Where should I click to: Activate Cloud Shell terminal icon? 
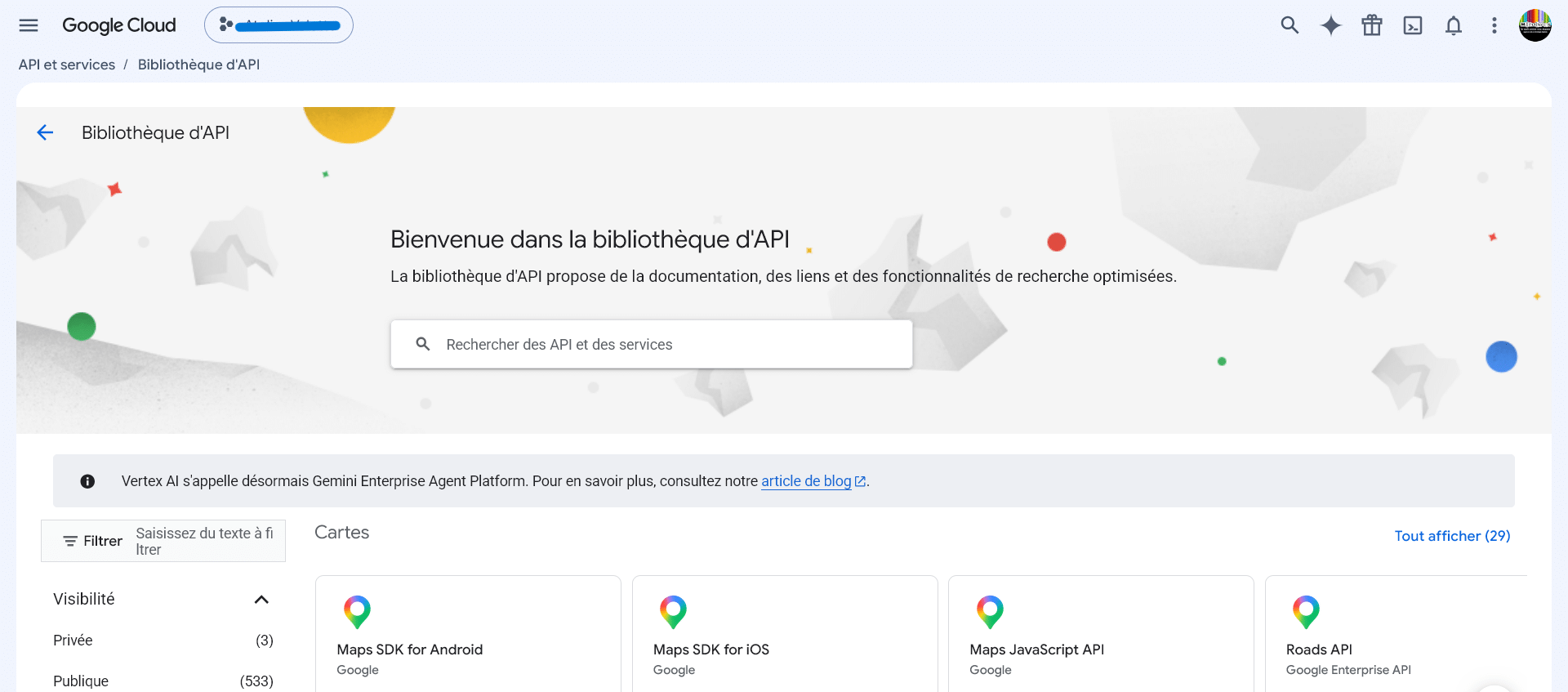tap(1413, 25)
